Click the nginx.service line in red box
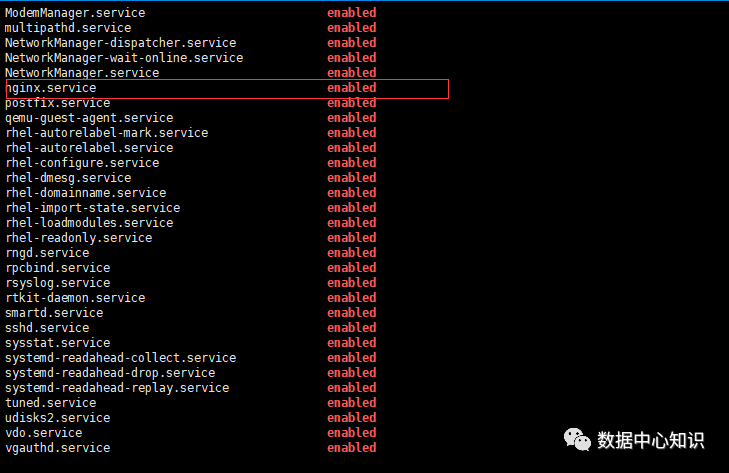Screen dimensions: 729x473 click(x=51, y=88)
